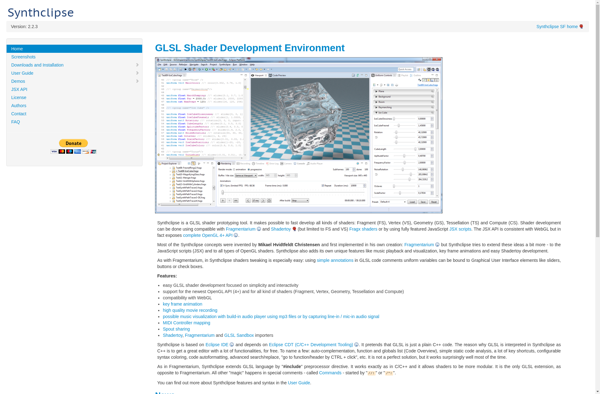Open the MIDI Controller mapping link
Screen dimensions: 600x394
pos(186,323)
